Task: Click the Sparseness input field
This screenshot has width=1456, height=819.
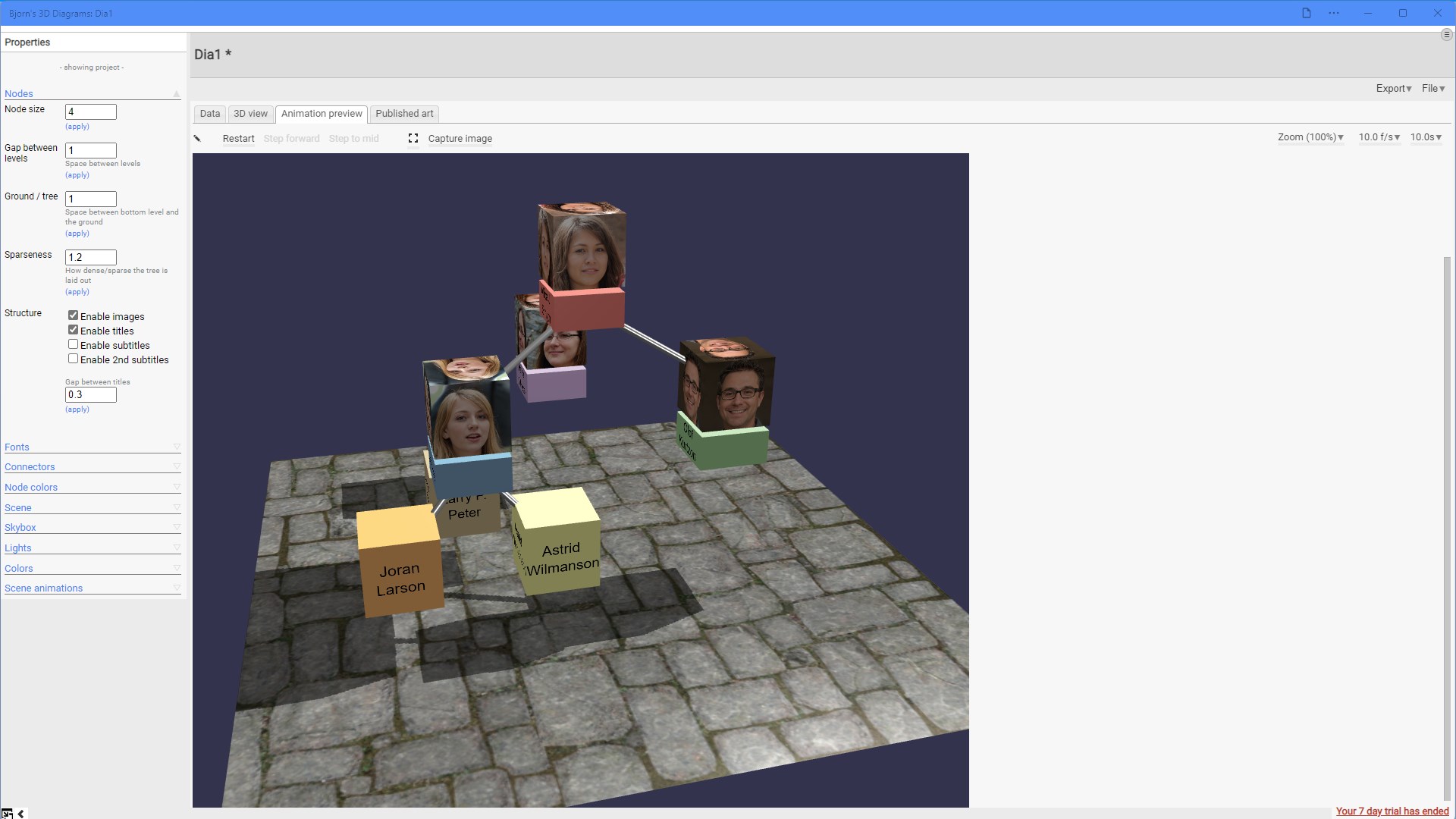Action: [x=91, y=257]
